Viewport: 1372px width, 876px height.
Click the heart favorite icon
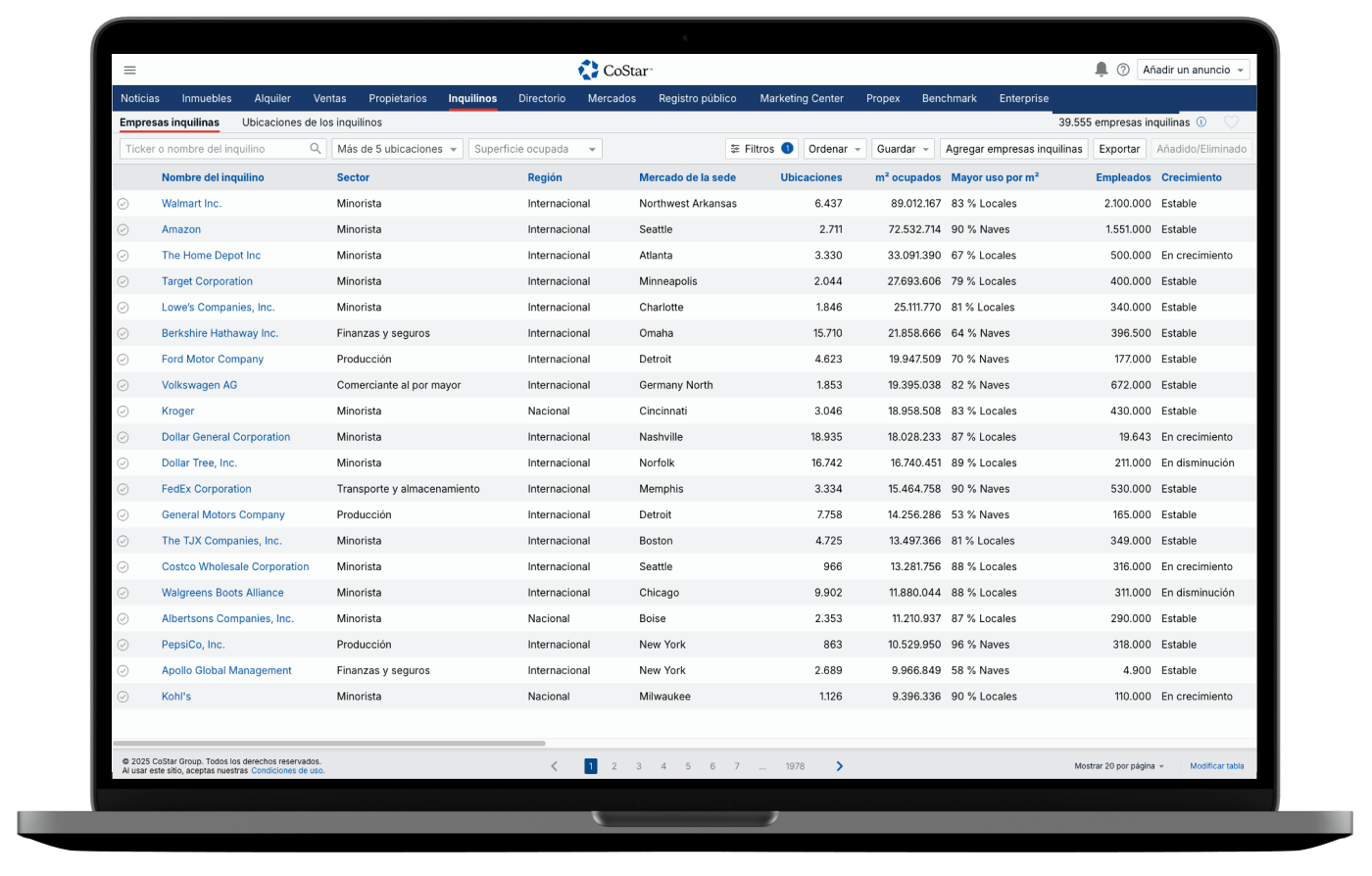point(1232,122)
